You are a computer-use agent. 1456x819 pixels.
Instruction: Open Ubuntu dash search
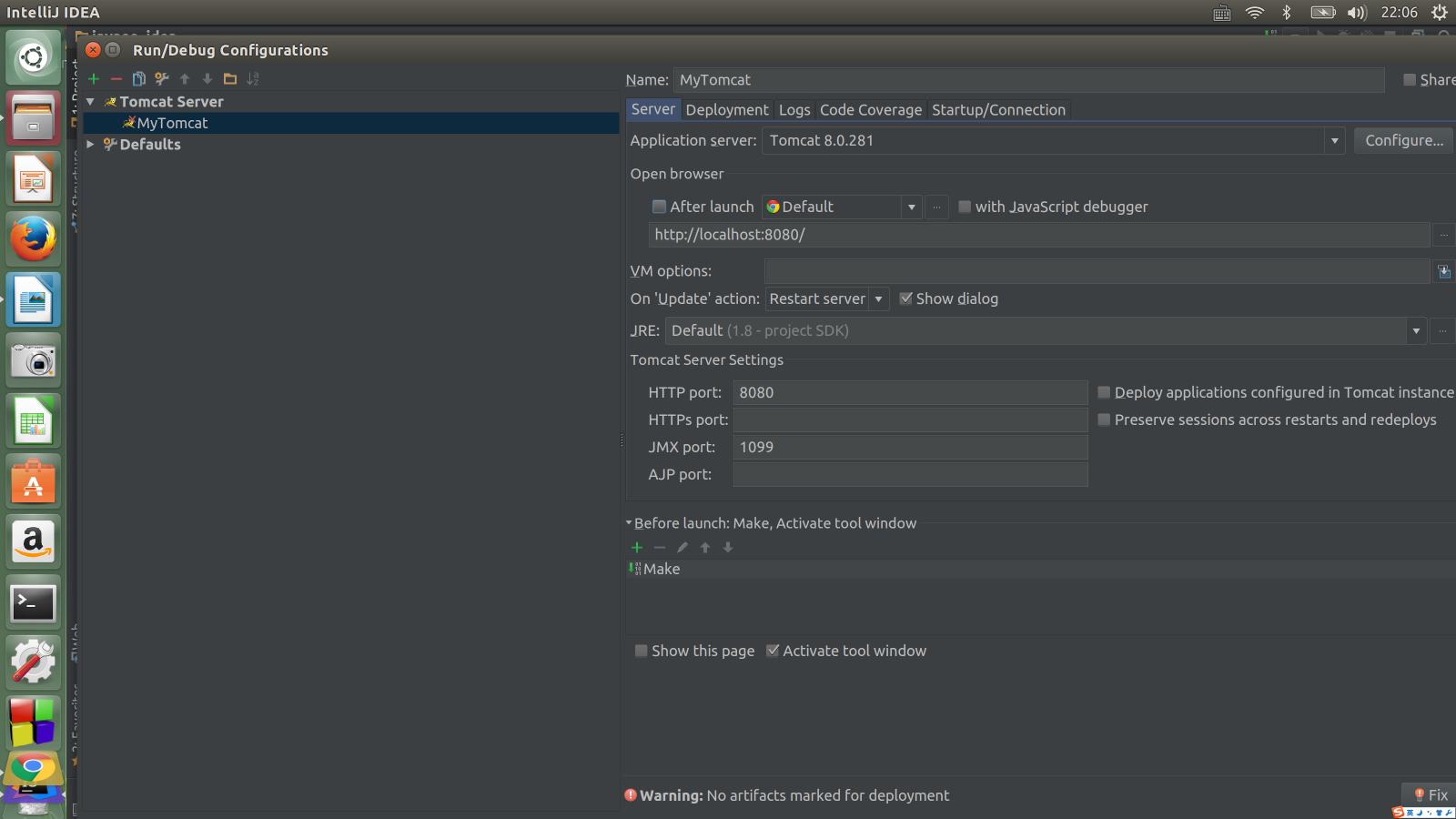34,57
